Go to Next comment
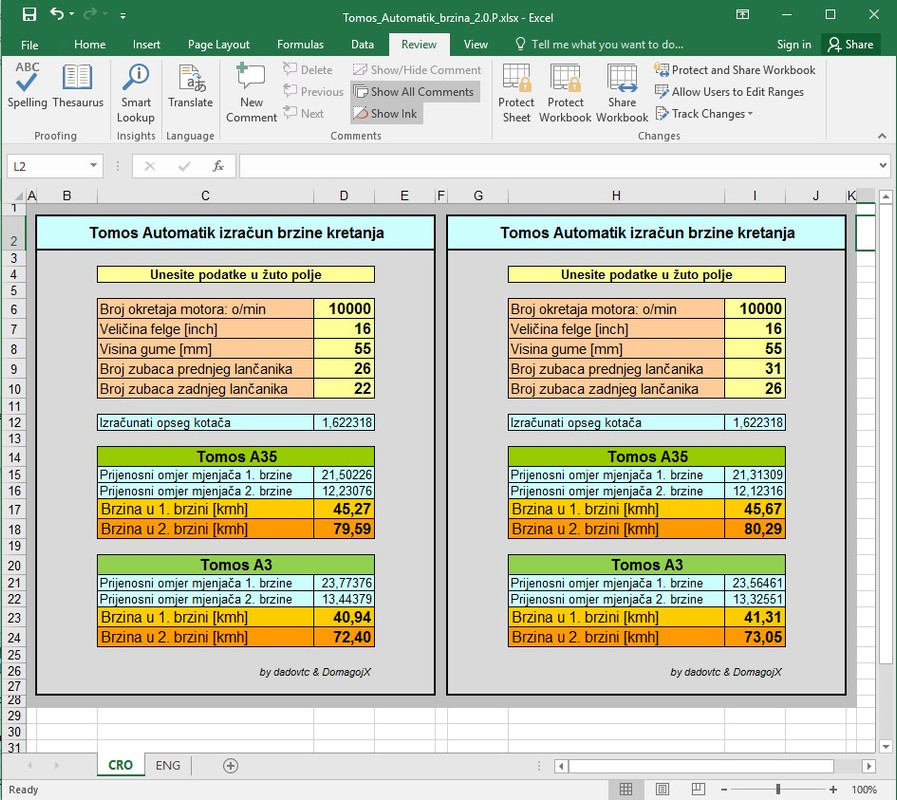Image resolution: width=897 pixels, height=800 pixels. [x=304, y=113]
